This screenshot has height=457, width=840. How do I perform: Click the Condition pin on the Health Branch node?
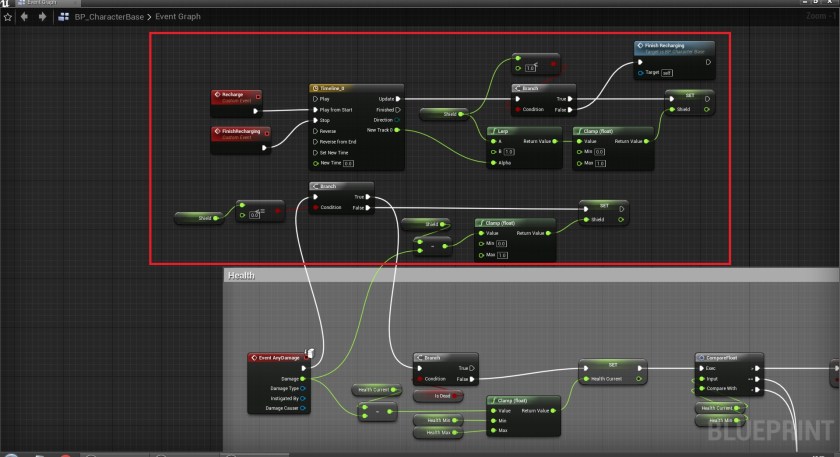tap(419, 379)
